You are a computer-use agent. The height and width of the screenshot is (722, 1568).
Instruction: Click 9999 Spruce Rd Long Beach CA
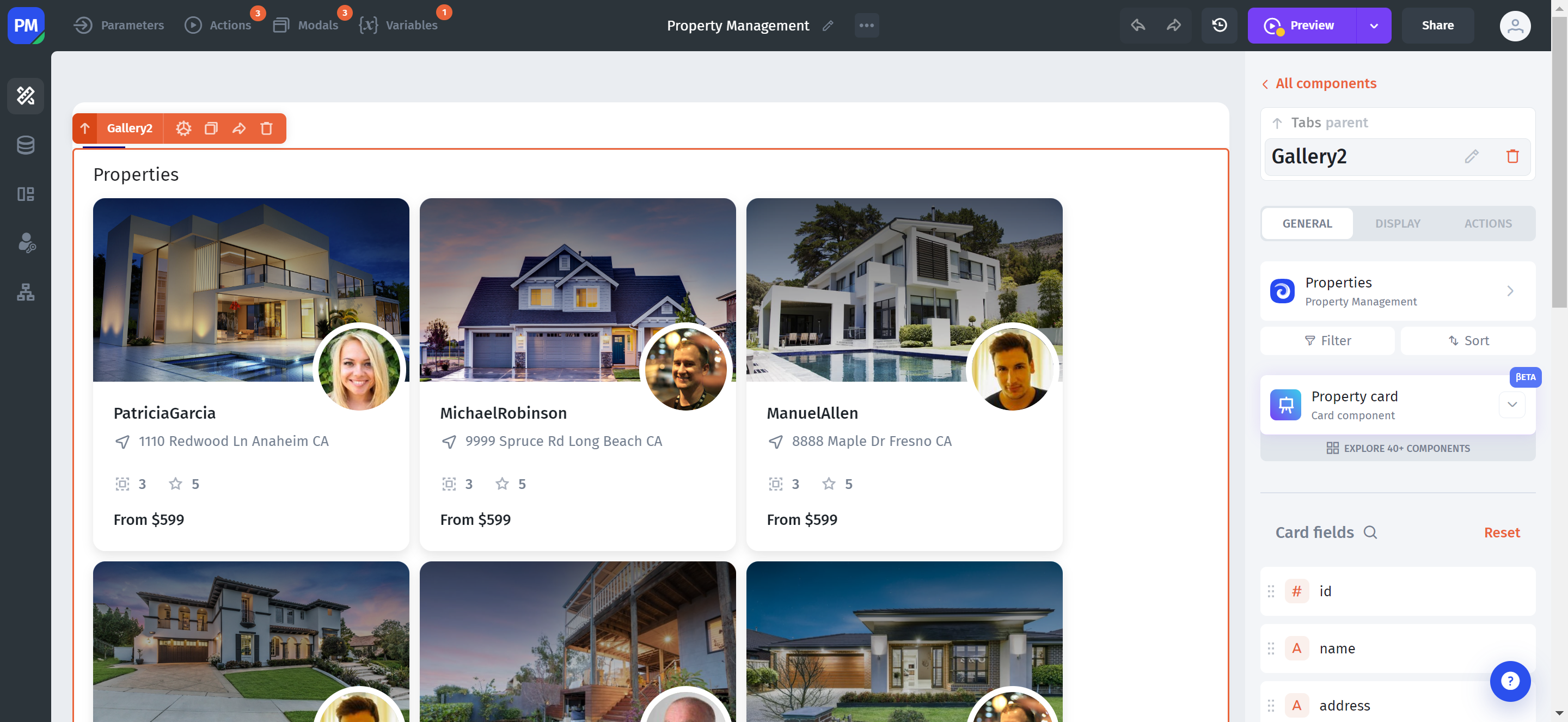tap(563, 442)
